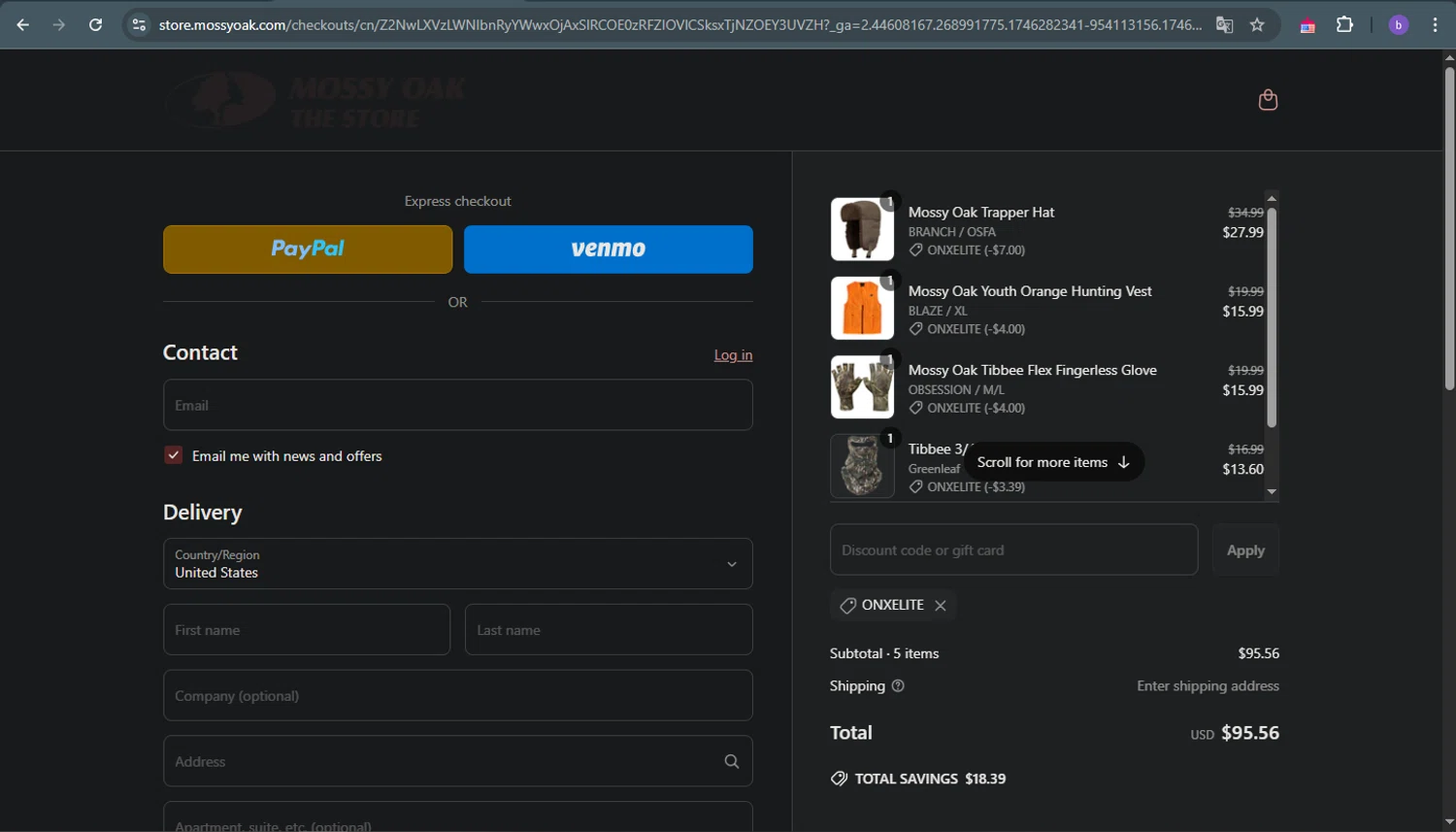The width and height of the screenshot is (1456, 832).
Task: Click the Mossy Oak Trapper Hat title
Action: [x=981, y=212]
